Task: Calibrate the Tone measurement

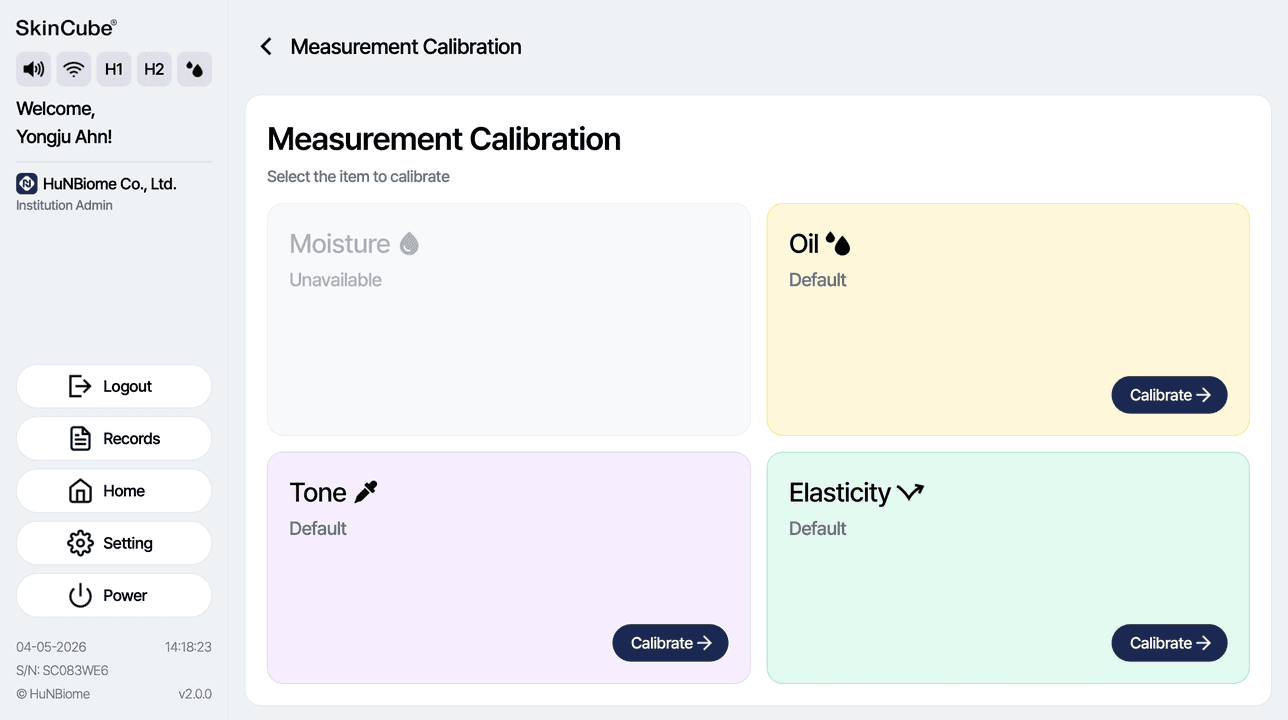Action: (x=670, y=643)
